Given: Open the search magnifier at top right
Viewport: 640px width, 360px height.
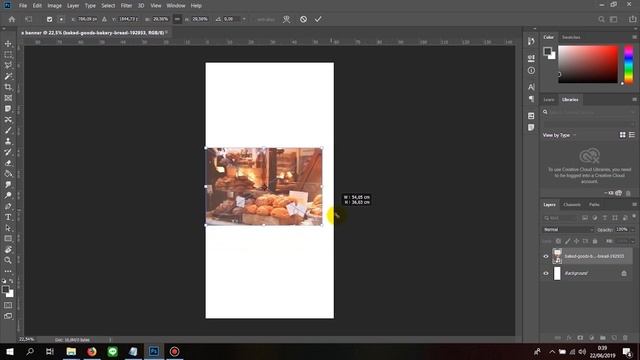Looking at the screenshot, I should [601, 19].
